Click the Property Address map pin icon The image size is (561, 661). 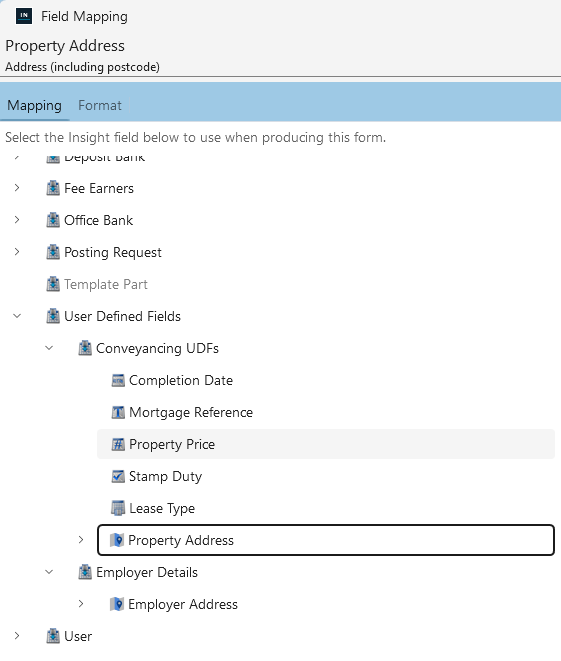[117, 540]
